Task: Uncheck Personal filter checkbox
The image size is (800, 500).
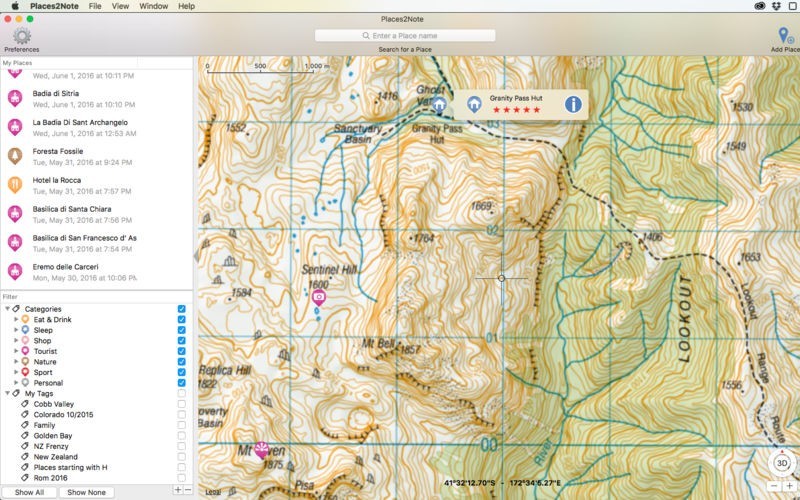Action: tap(182, 383)
